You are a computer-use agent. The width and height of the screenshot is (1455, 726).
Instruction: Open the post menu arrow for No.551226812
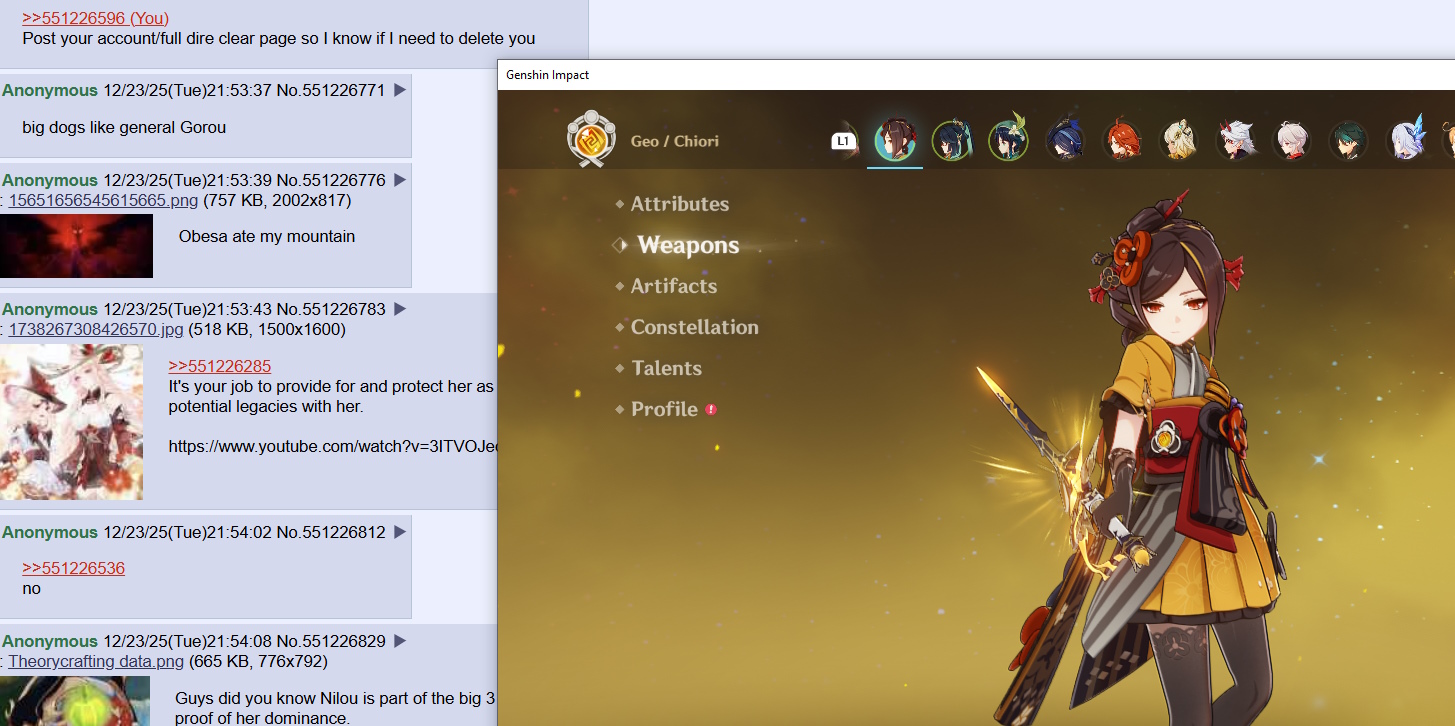[400, 532]
